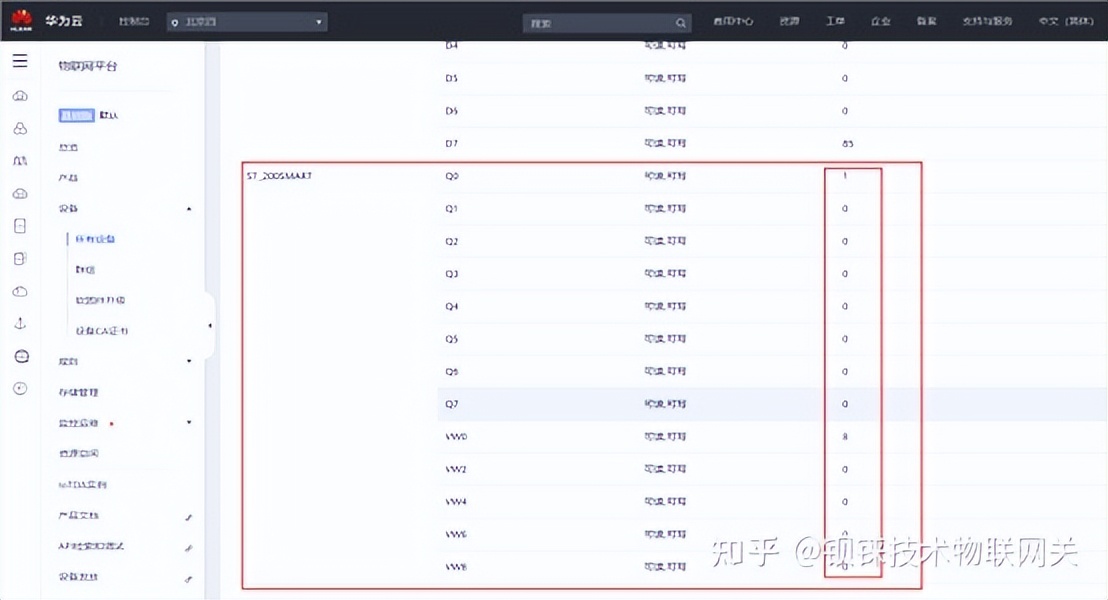Image resolution: width=1108 pixels, height=600 pixels.
Task: Click the external-link icon beside 产品文档
Action: (189, 517)
